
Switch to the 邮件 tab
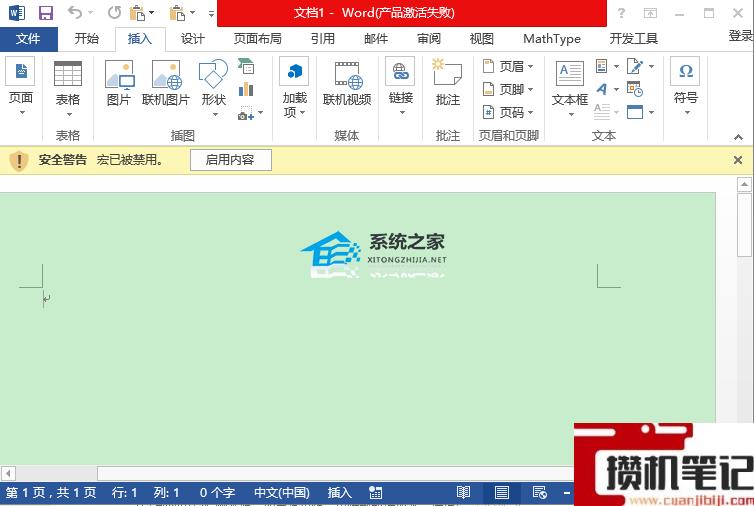pos(376,39)
